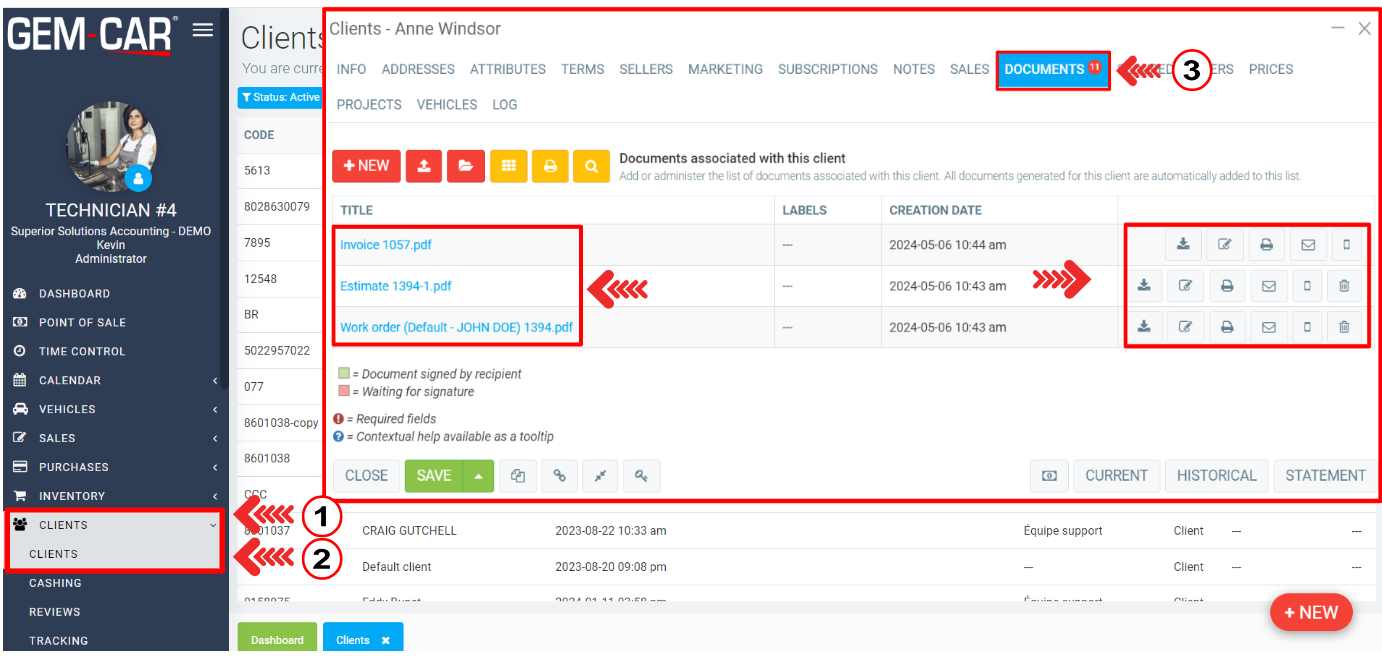Edit the Invoice 1057.pdf entry
Viewport: 1382px width, 656px height.
[x=1224, y=244]
